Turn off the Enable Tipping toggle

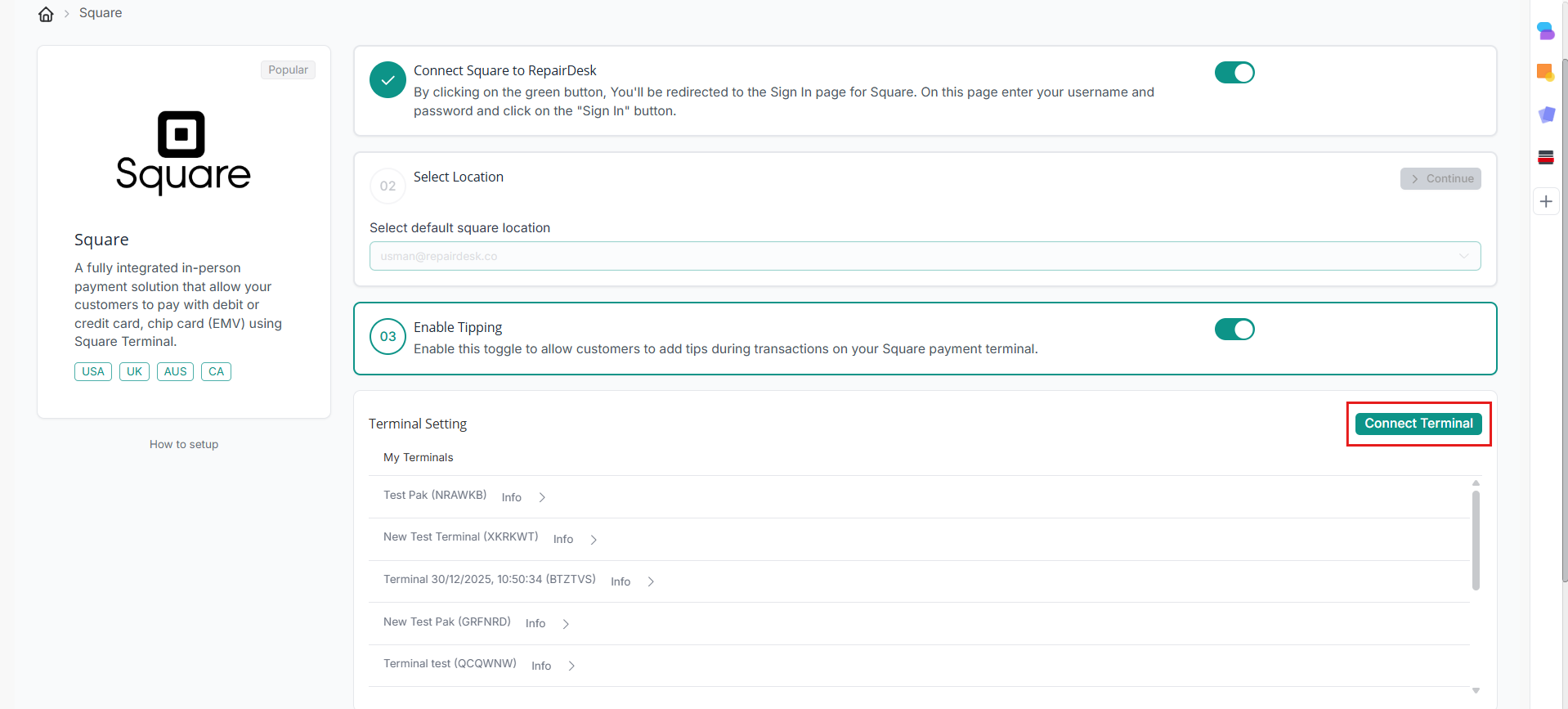coord(1234,330)
